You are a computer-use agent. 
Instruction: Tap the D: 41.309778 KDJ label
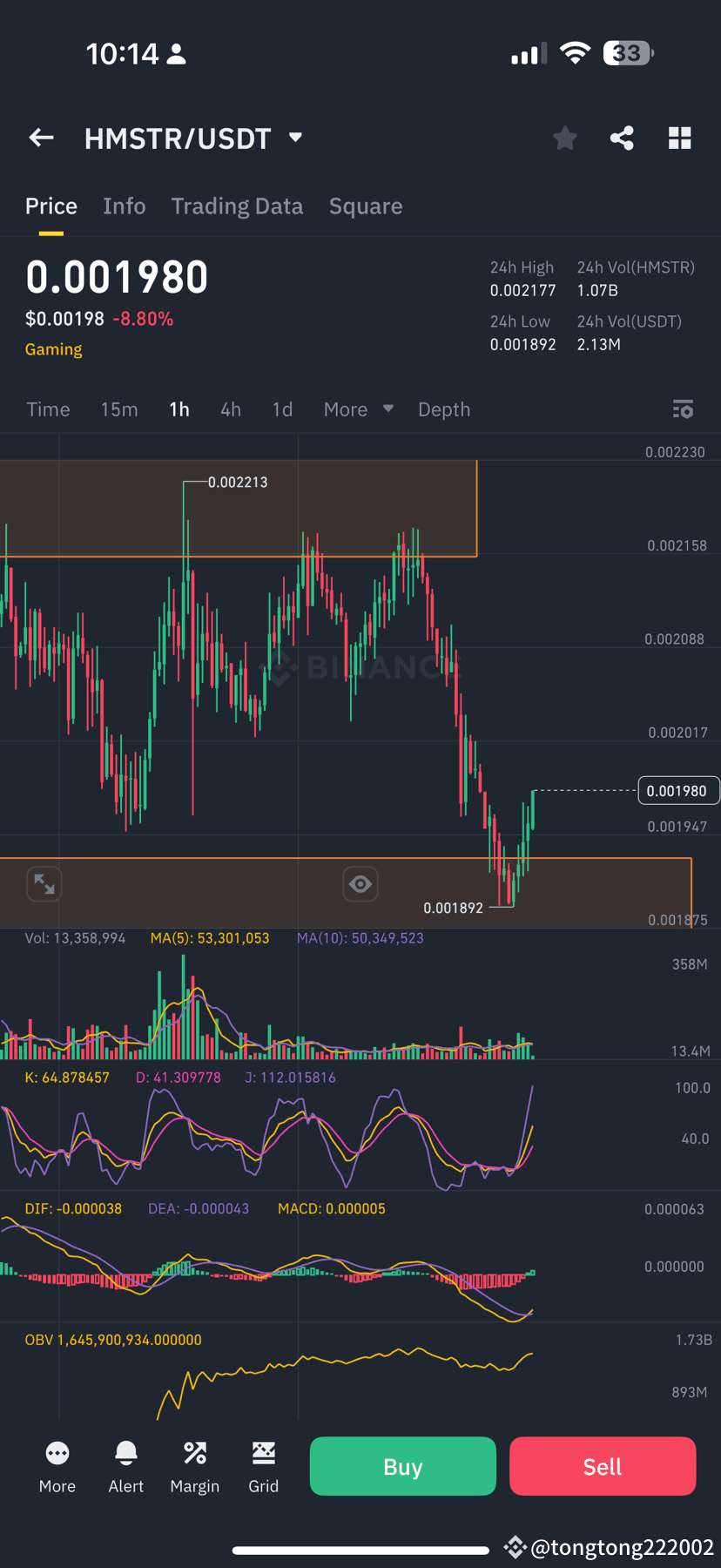tap(179, 1078)
